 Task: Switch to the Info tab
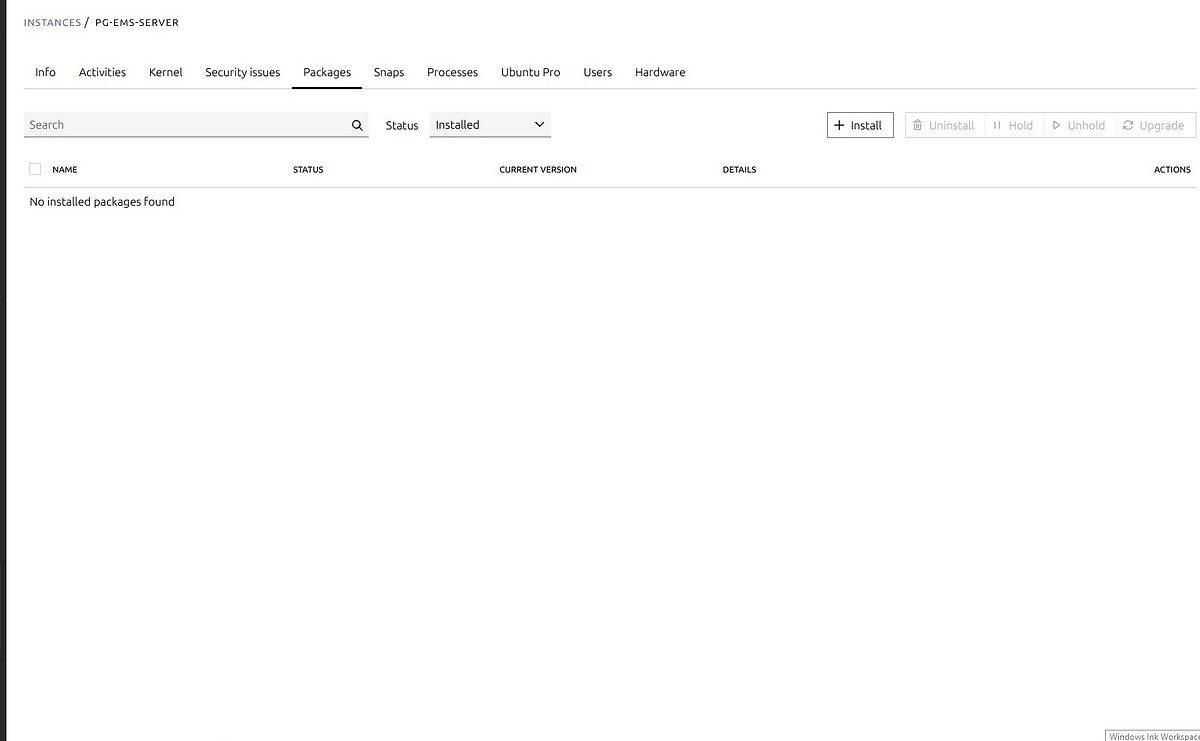click(45, 72)
